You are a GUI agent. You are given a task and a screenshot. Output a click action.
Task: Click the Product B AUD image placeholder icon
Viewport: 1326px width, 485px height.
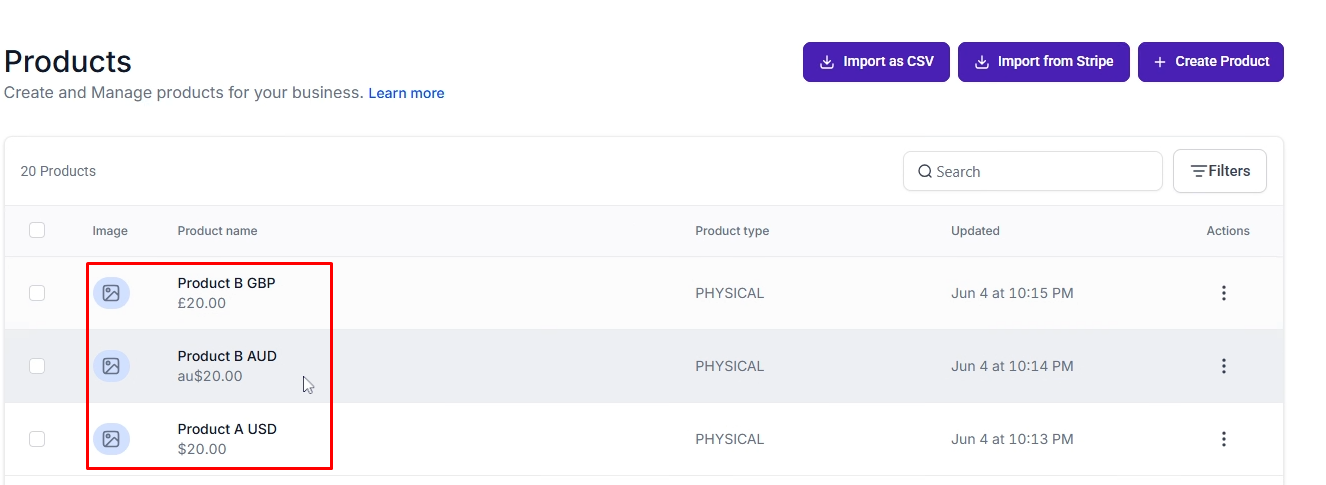tap(111, 366)
